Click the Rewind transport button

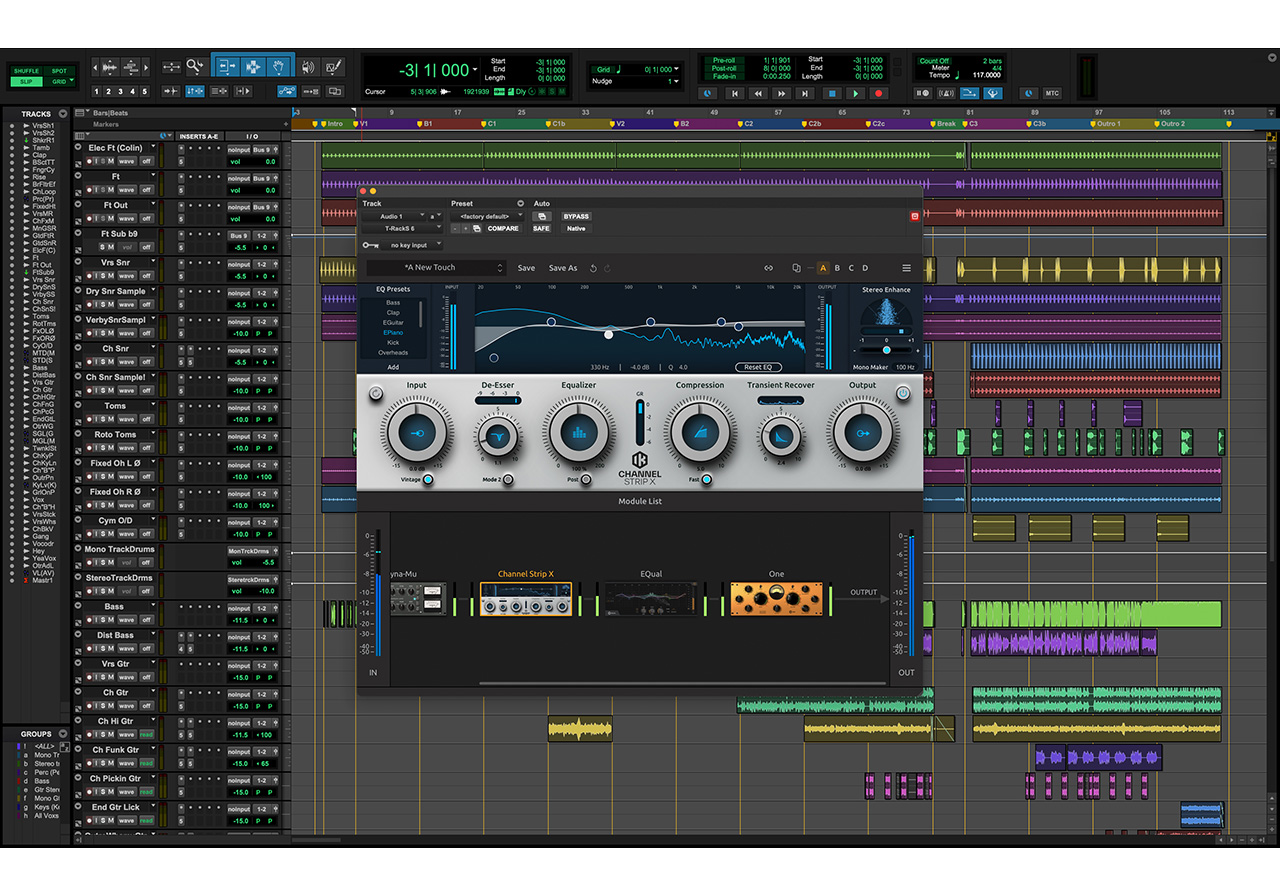tap(759, 93)
